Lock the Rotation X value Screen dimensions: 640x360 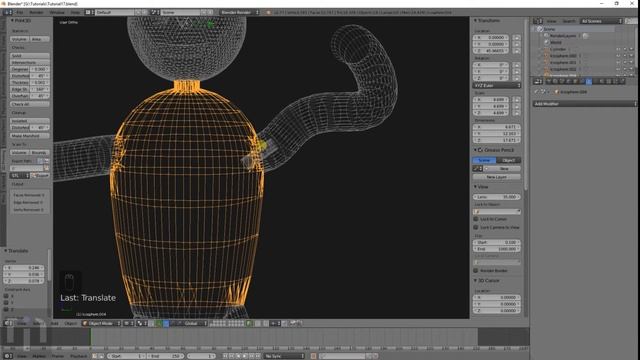click(517, 65)
